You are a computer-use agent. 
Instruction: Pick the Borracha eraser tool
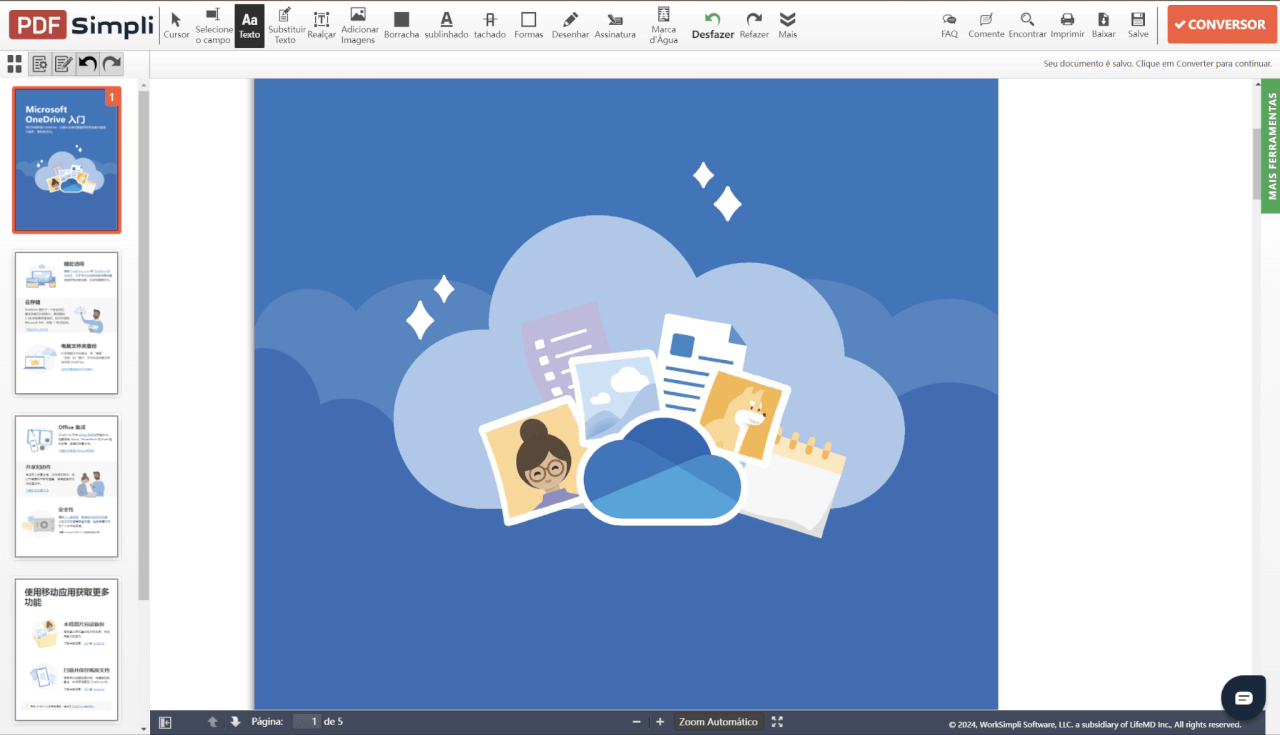[402, 25]
